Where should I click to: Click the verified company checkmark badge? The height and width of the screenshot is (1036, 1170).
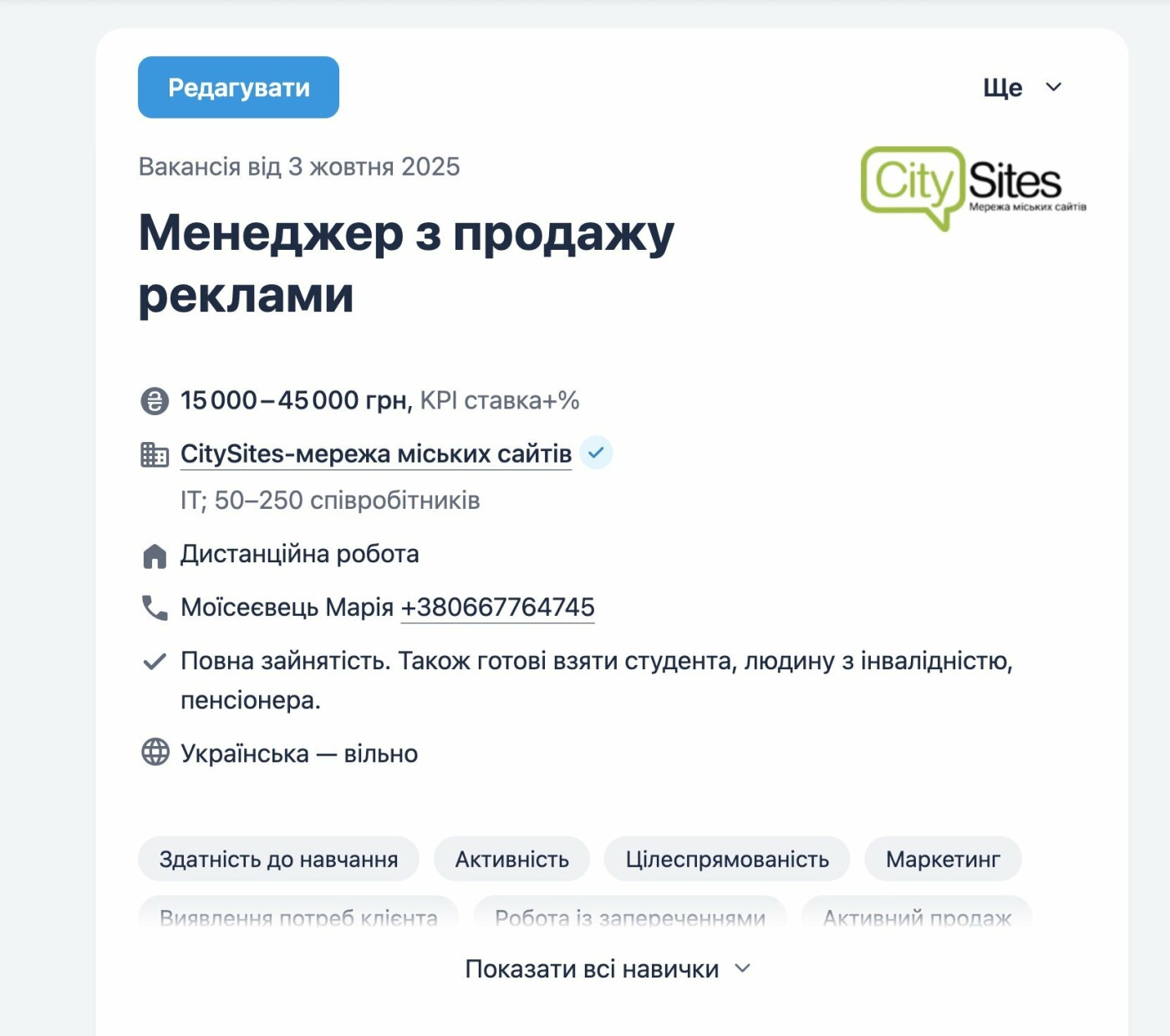596,453
